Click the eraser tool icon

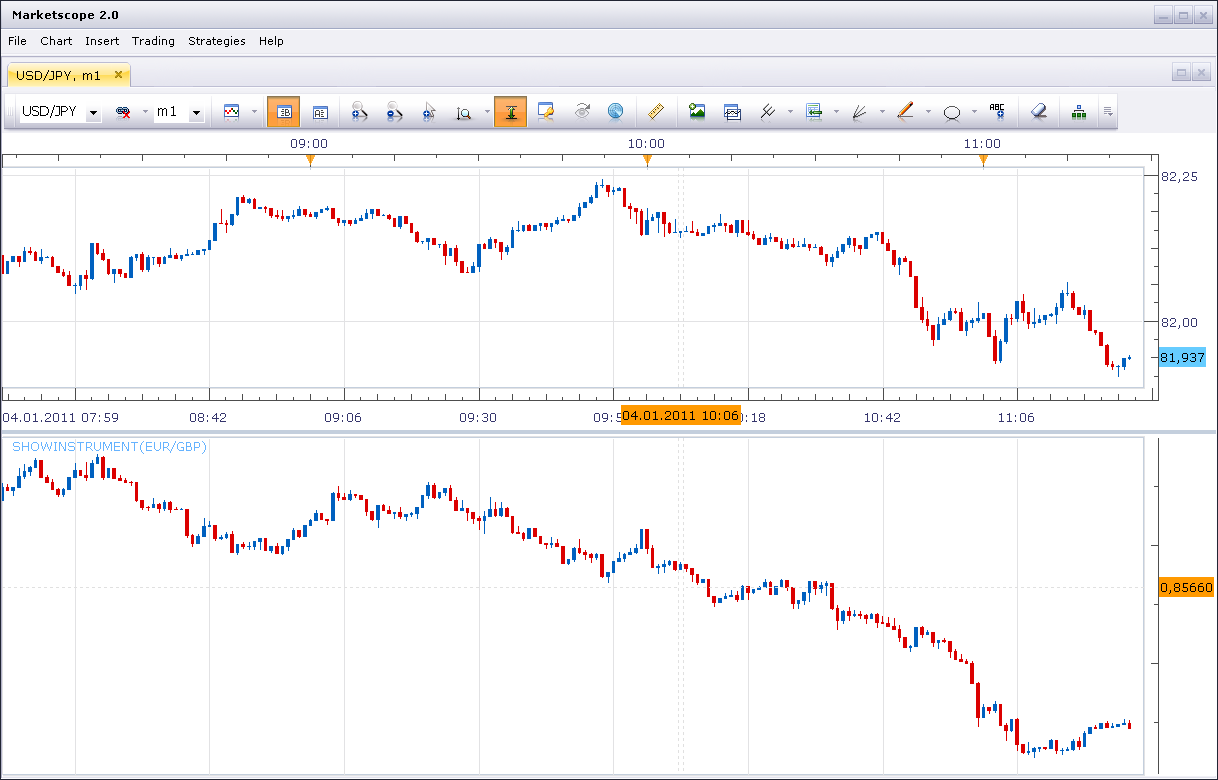pyautogui.click(x=1039, y=112)
